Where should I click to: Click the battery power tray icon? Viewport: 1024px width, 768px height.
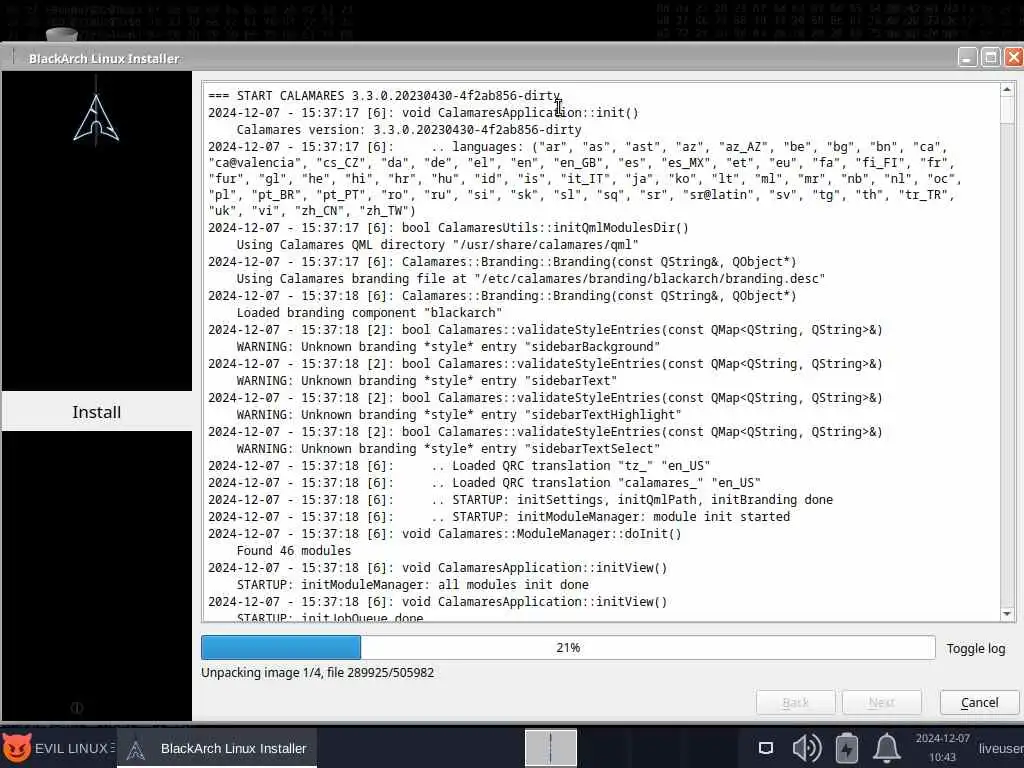pos(846,748)
